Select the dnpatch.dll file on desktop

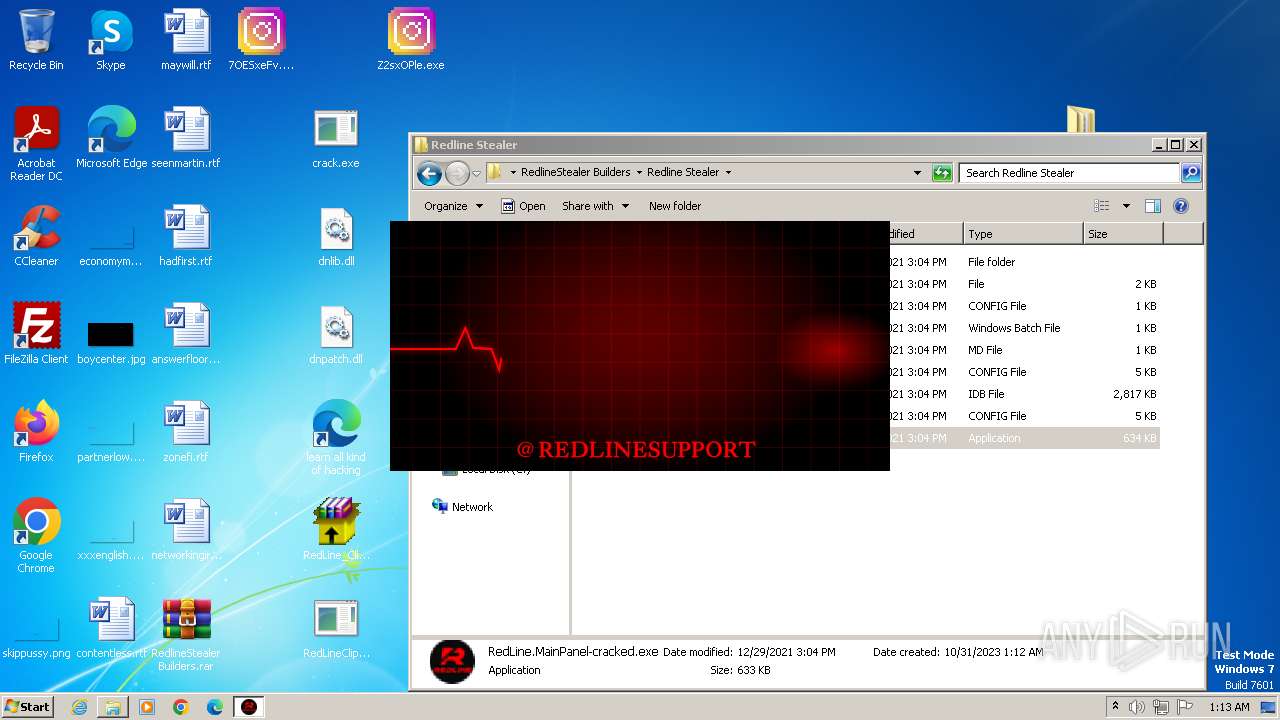(336, 334)
